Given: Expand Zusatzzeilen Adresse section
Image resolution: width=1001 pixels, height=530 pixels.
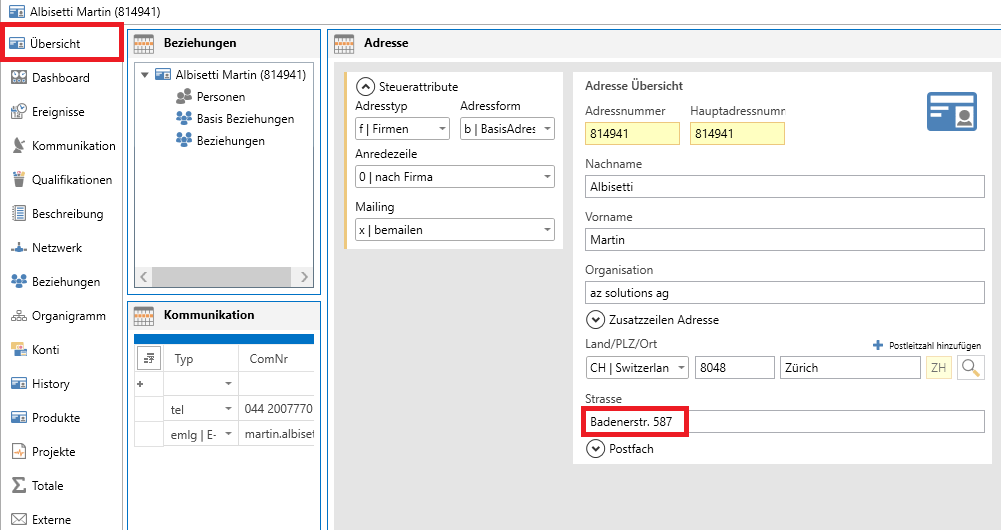Looking at the screenshot, I should 595,320.
